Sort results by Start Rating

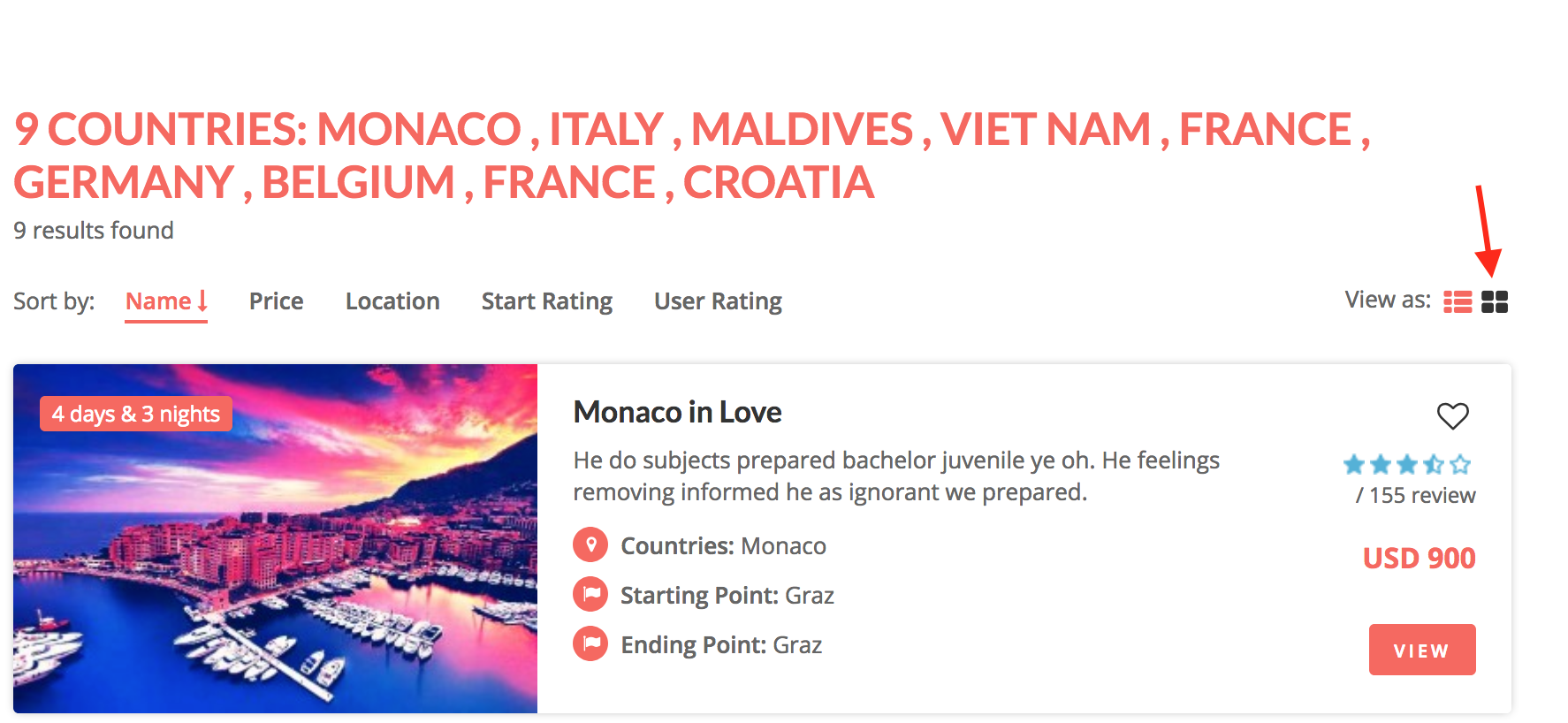[546, 301]
